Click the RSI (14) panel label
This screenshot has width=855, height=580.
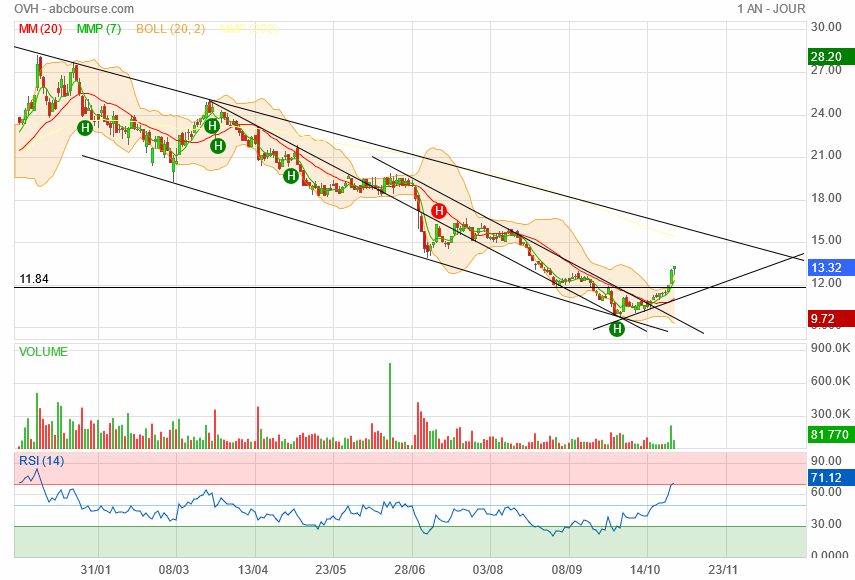(41, 461)
